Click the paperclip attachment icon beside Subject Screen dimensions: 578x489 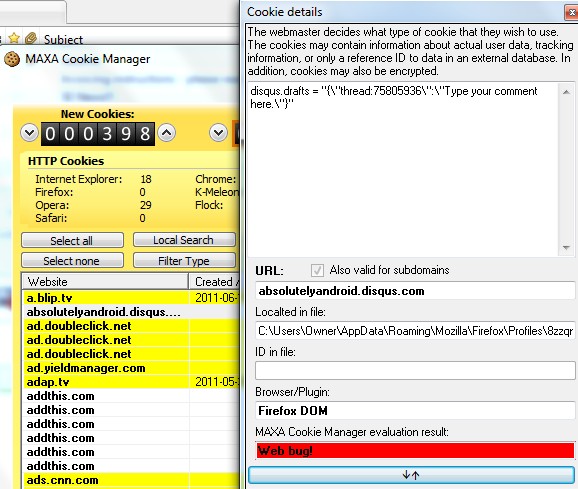31,38
